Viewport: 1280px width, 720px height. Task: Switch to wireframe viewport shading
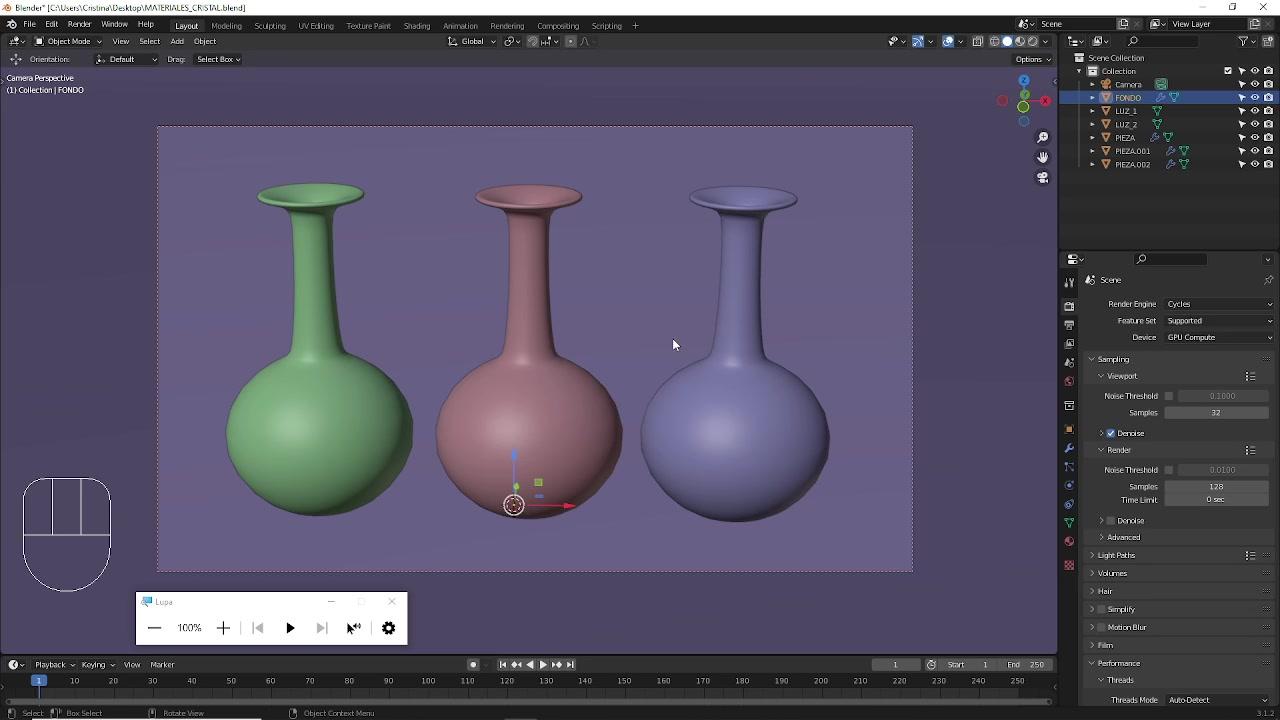click(x=994, y=41)
